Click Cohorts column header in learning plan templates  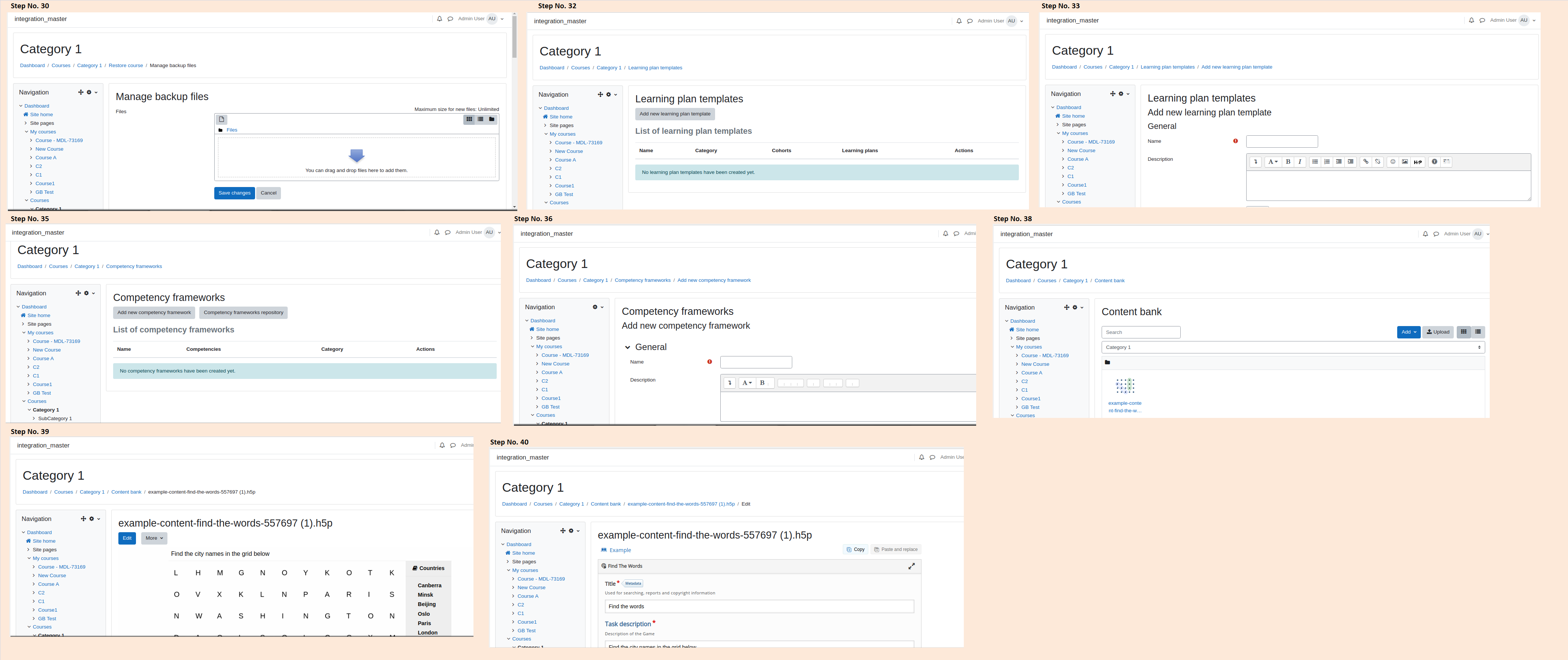tap(781, 150)
